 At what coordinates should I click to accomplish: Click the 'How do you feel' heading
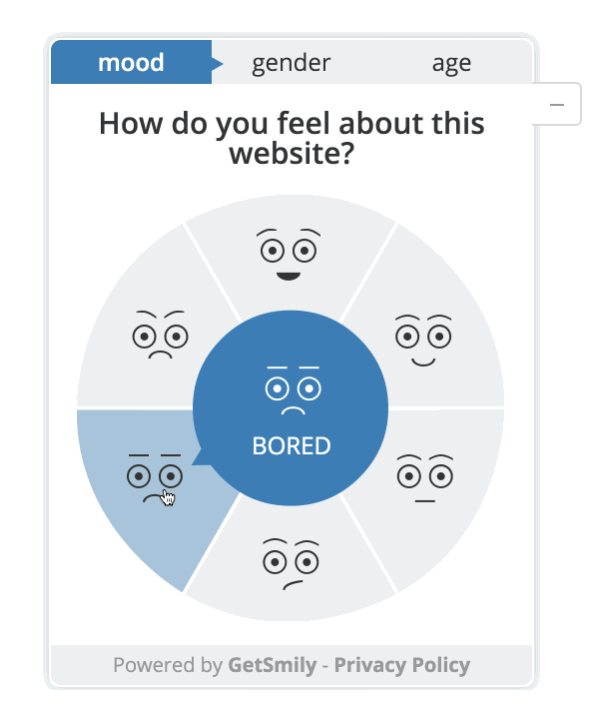(x=292, y=138)
